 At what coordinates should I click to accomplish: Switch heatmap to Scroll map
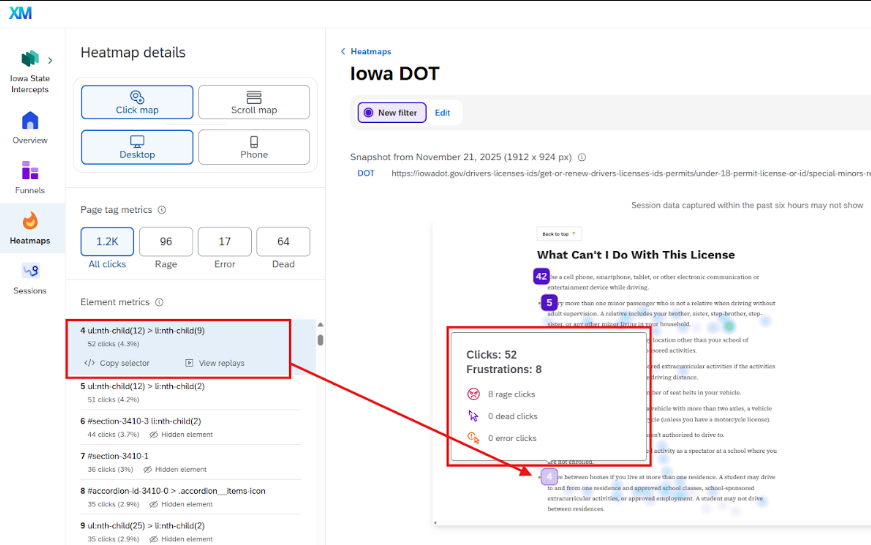254,102
